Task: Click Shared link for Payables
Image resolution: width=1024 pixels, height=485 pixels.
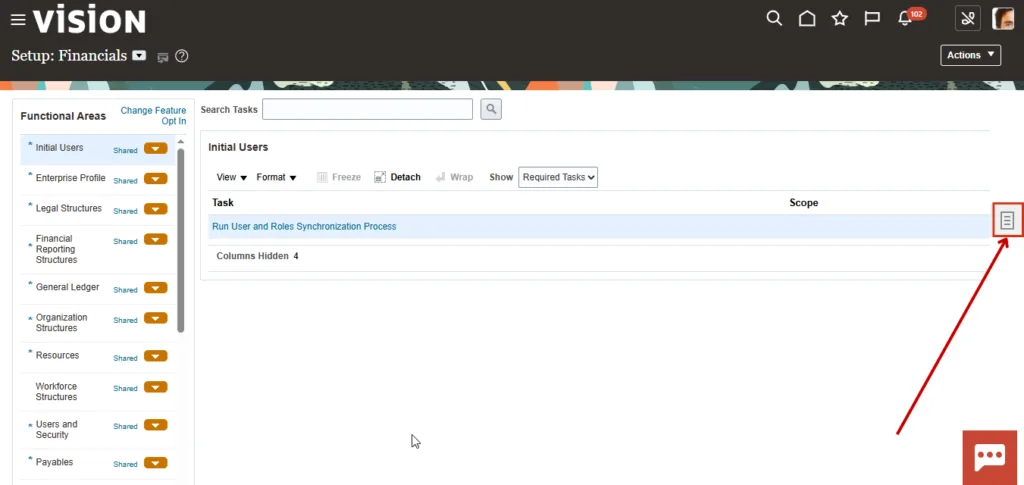Action: coord(125,464)
